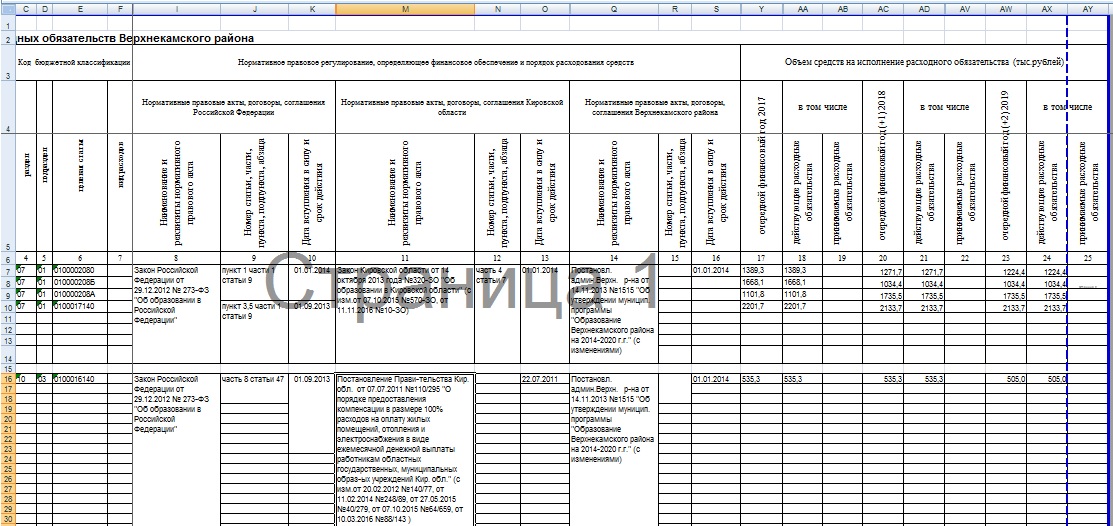Select '01.09.2013' date in row 10
Image resolution: width=1113 pixels, height=526 pixels.
pos(312,306)
